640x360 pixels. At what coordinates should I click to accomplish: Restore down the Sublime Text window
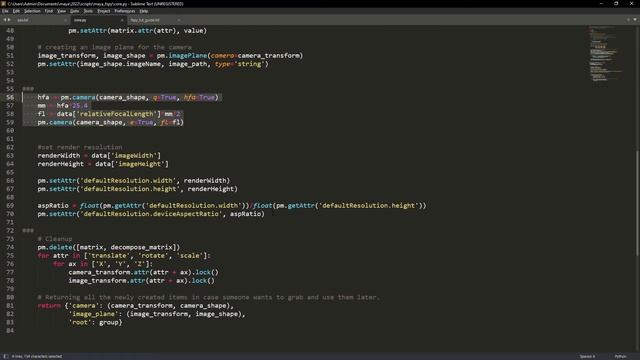click(616, 3)
